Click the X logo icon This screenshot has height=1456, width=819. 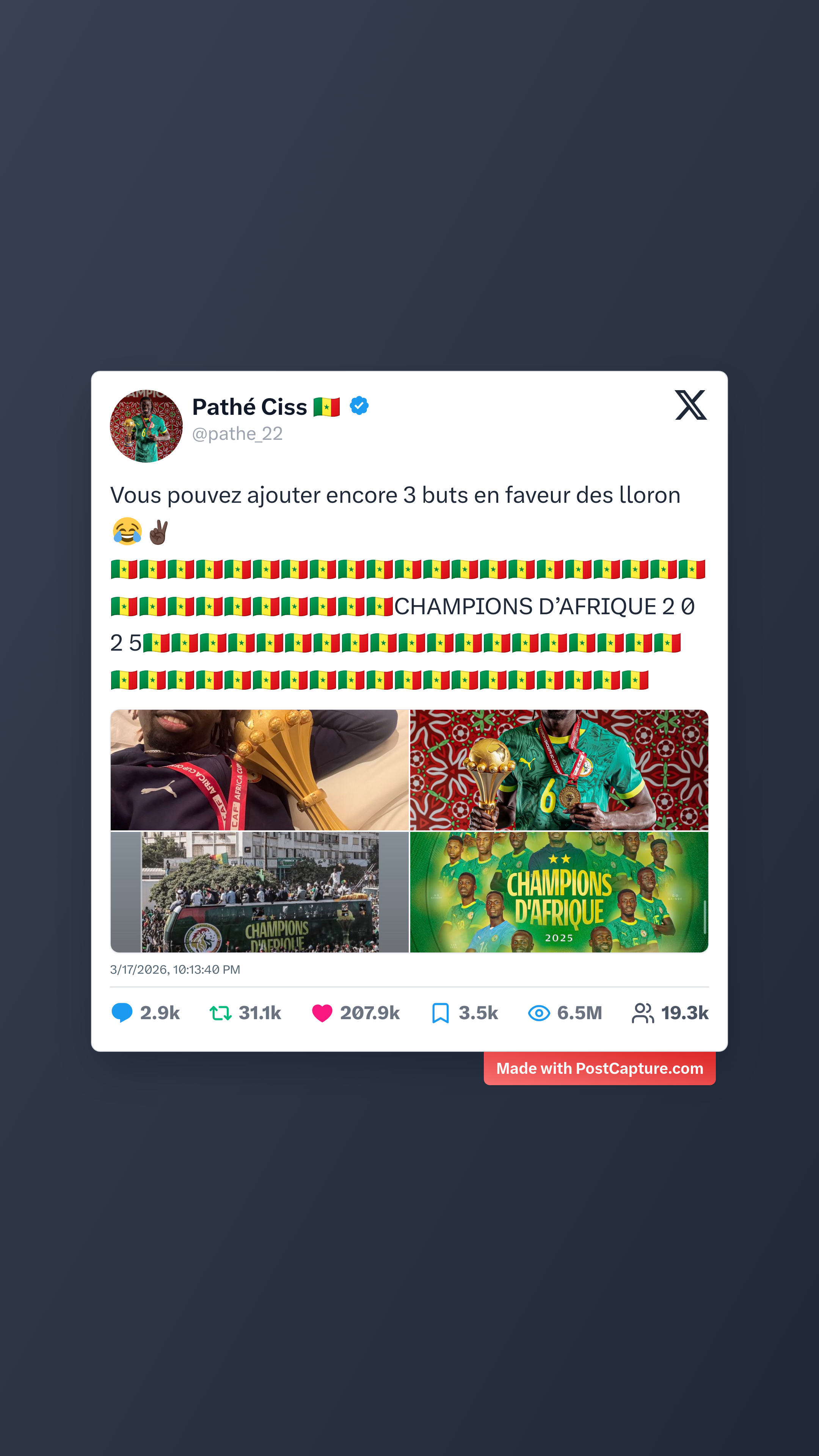pyautogui.click(x=691, y=405)
